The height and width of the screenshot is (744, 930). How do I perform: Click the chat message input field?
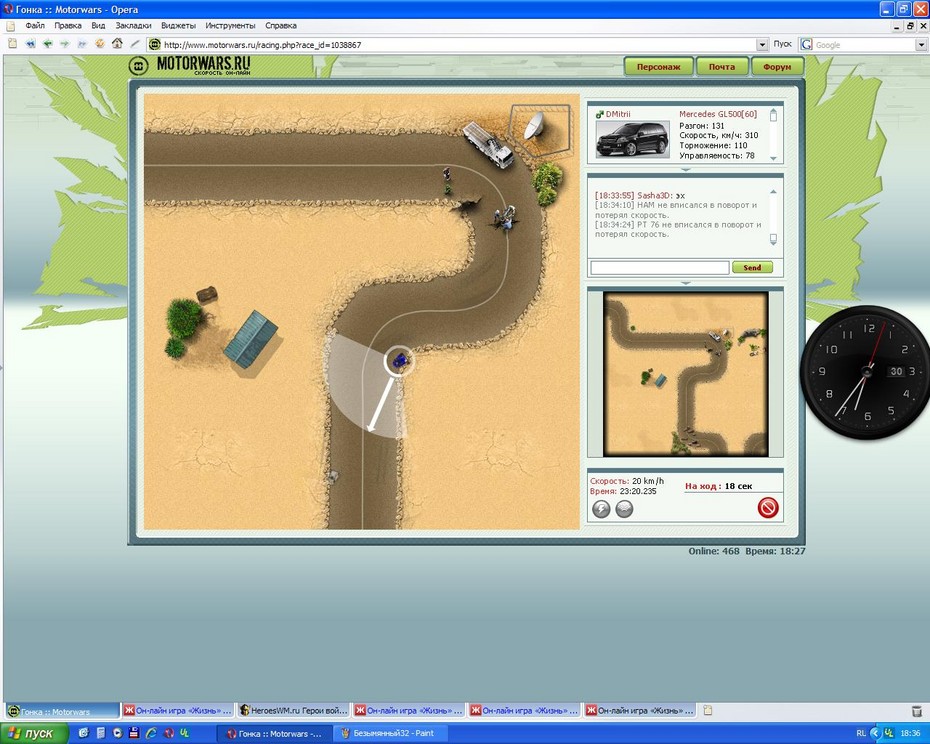[659, 268]
